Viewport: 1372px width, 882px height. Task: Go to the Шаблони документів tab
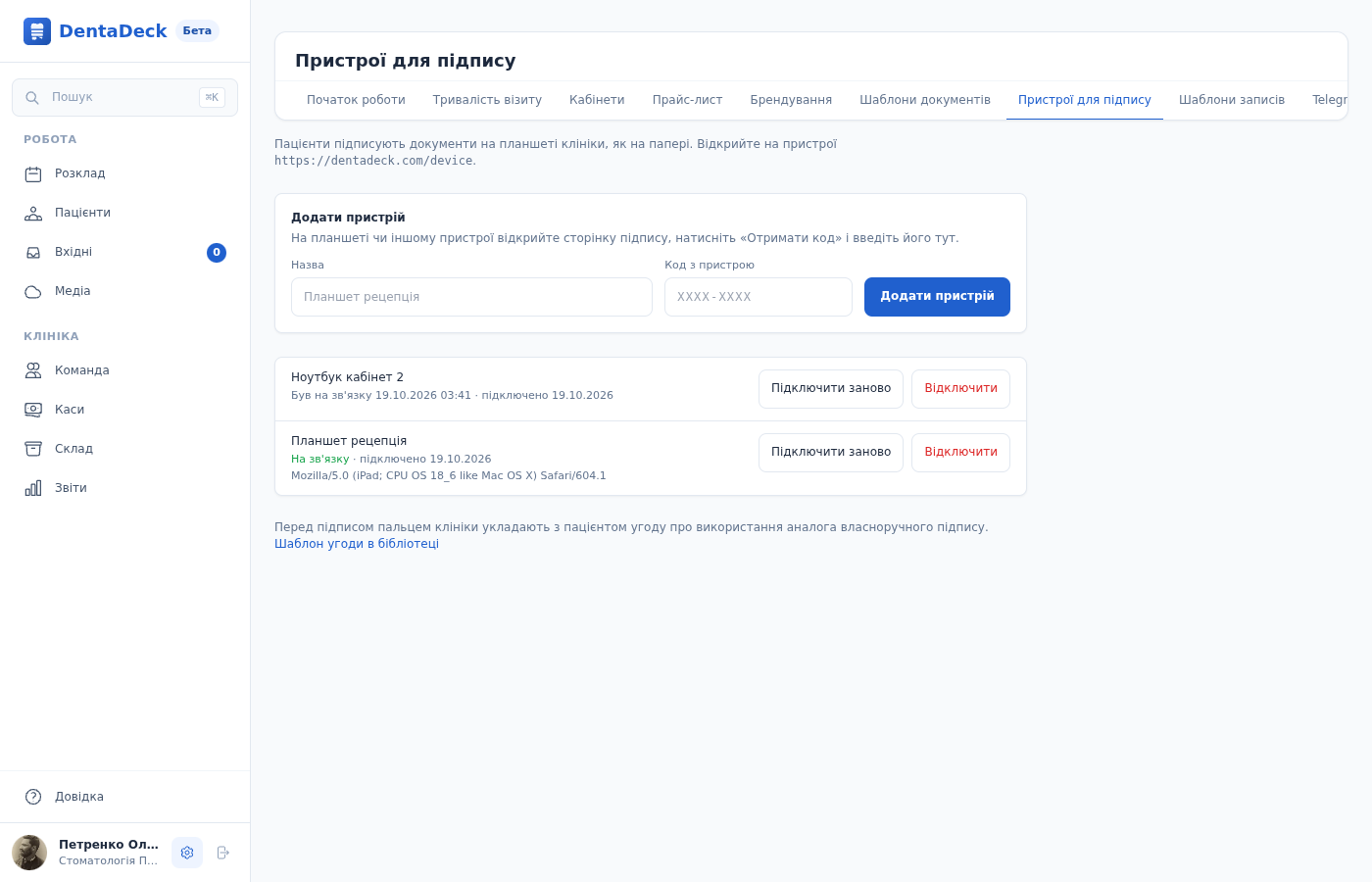click(x=925, y=100)
